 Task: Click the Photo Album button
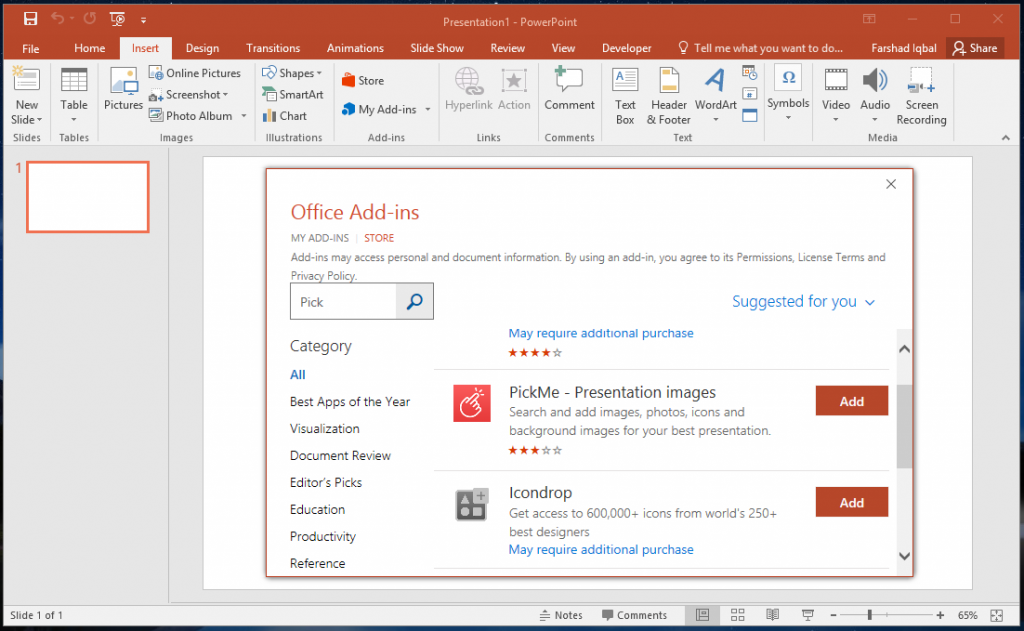tap(191, 116)
